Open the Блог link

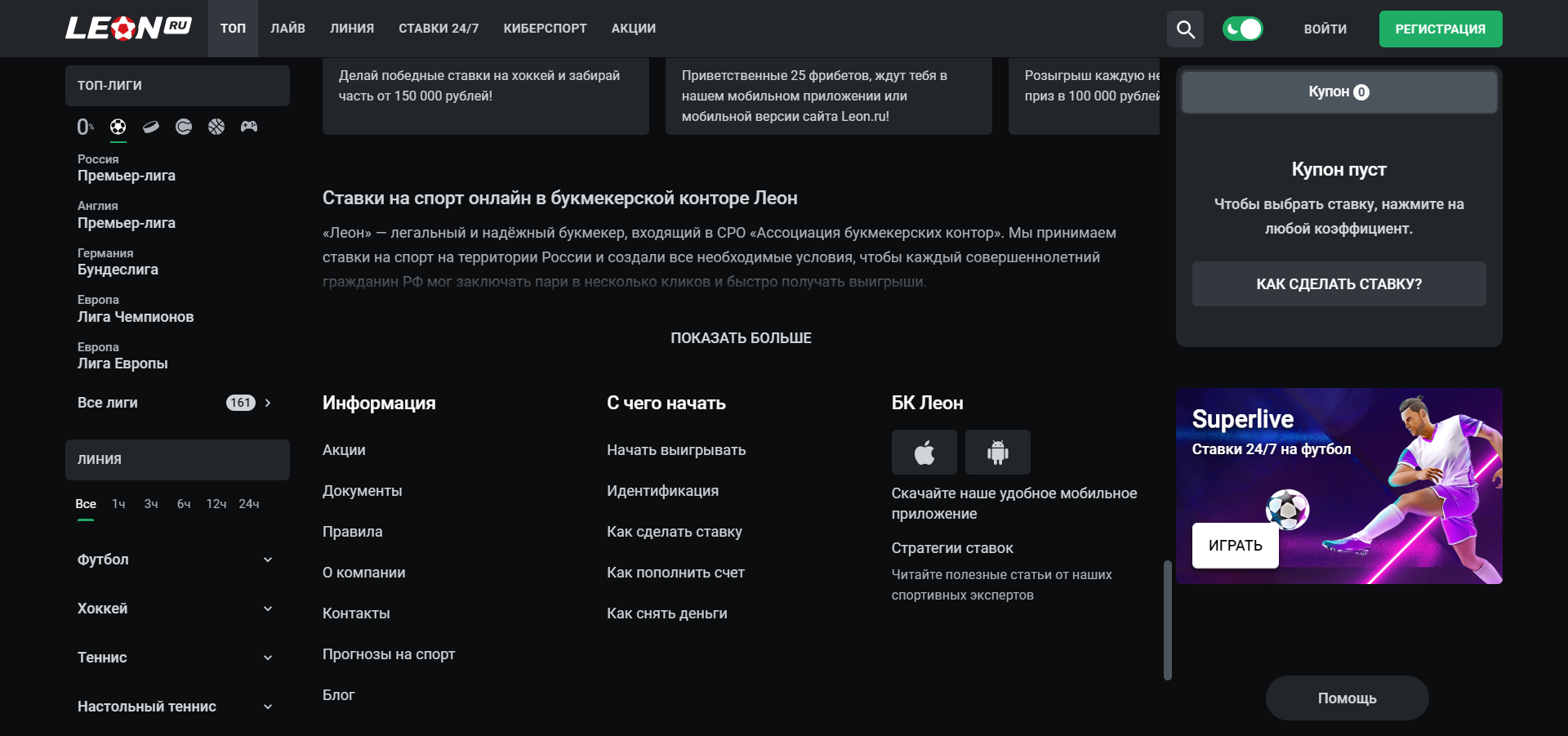(338, 695)
